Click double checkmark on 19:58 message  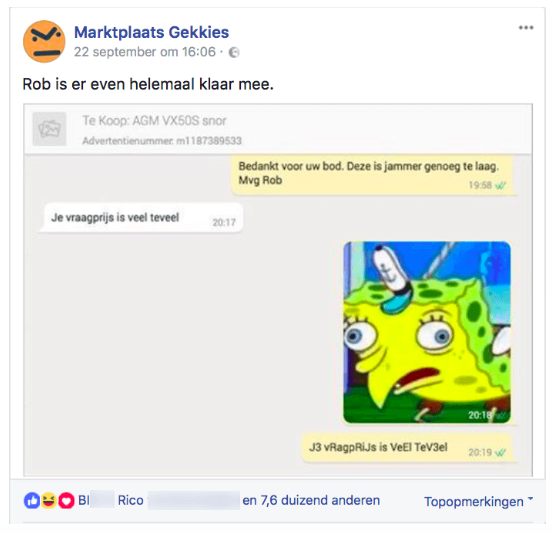[x=500, y=185]
